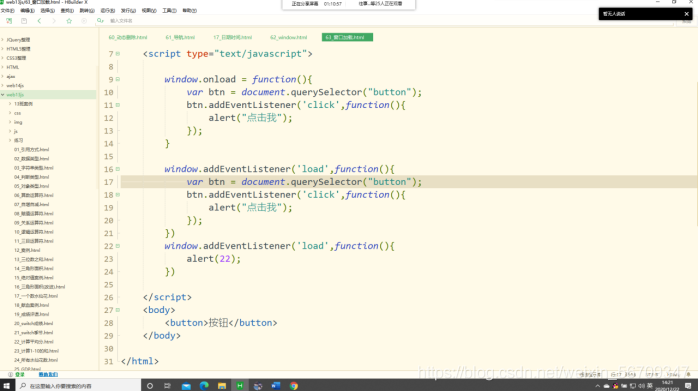
Task: Open the Mail app on taskbar
Action: (186, 386)
